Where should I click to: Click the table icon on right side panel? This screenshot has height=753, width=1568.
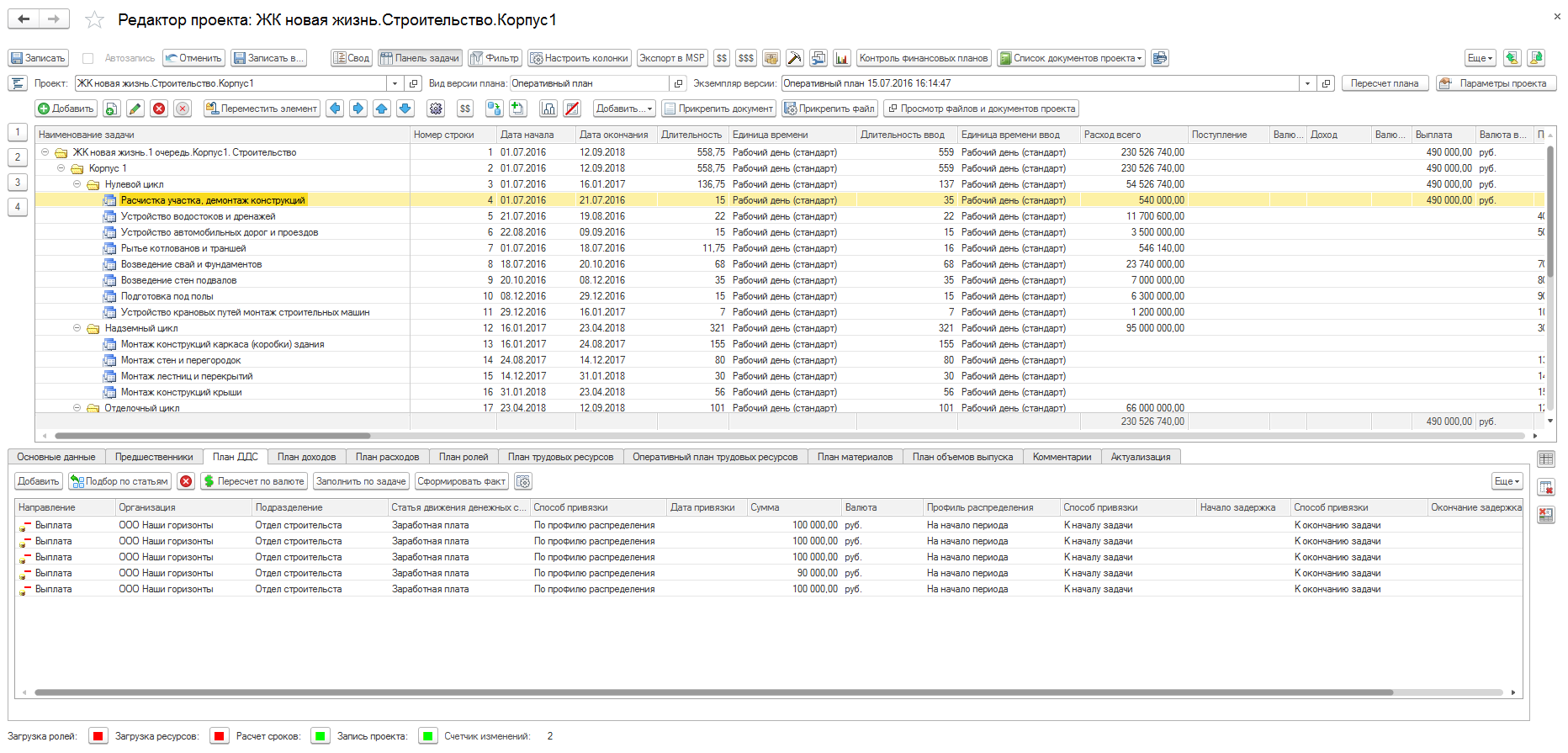coord(1546,459)
